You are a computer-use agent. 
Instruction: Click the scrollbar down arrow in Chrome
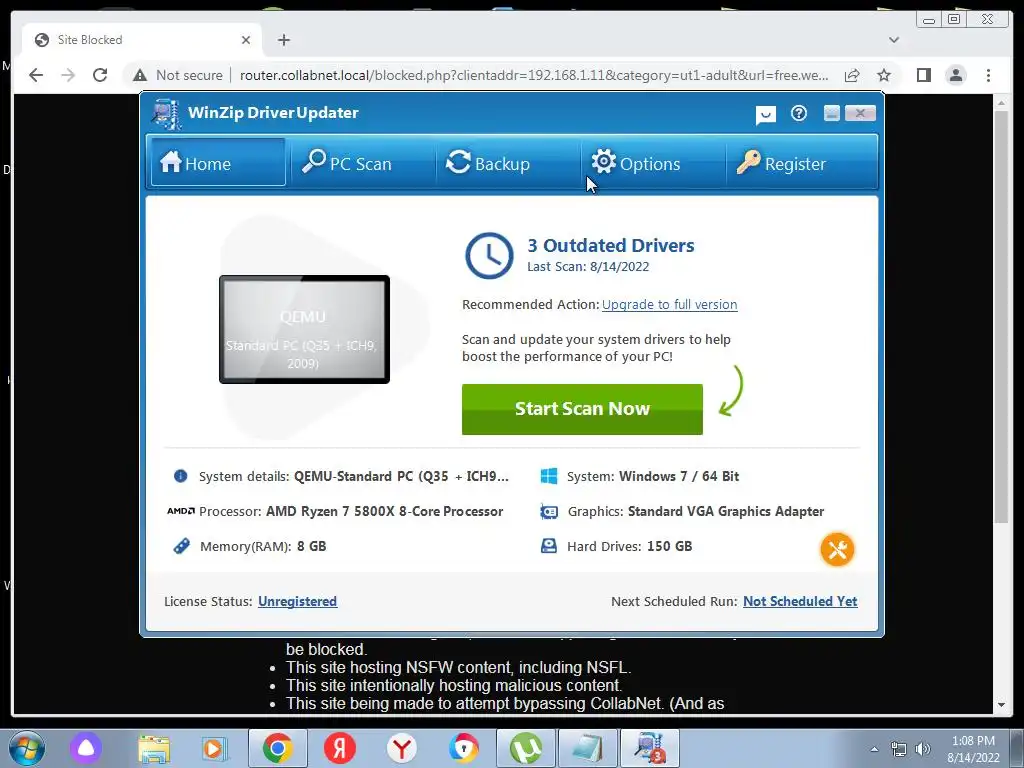(1001, 705)
